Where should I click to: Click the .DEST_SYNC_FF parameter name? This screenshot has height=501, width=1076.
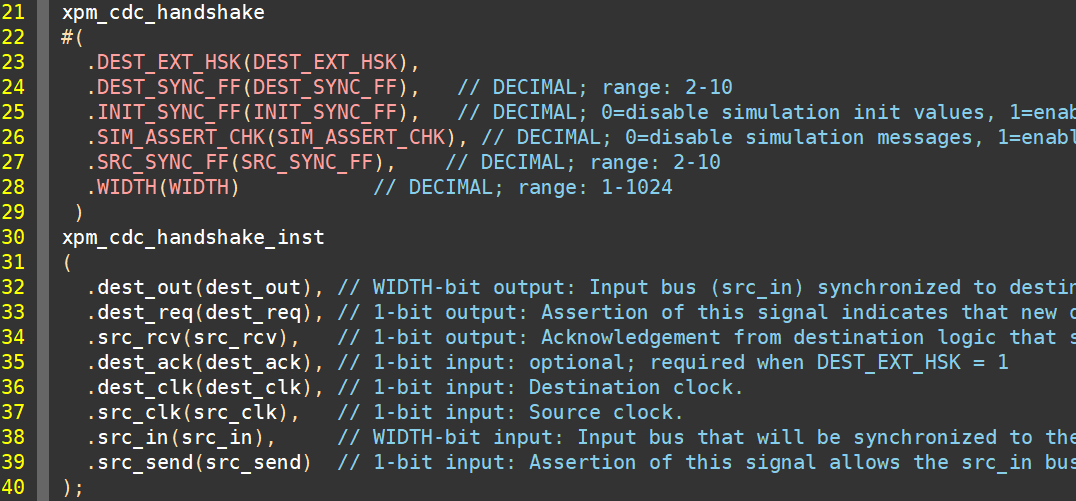click(x=160, y=88)
